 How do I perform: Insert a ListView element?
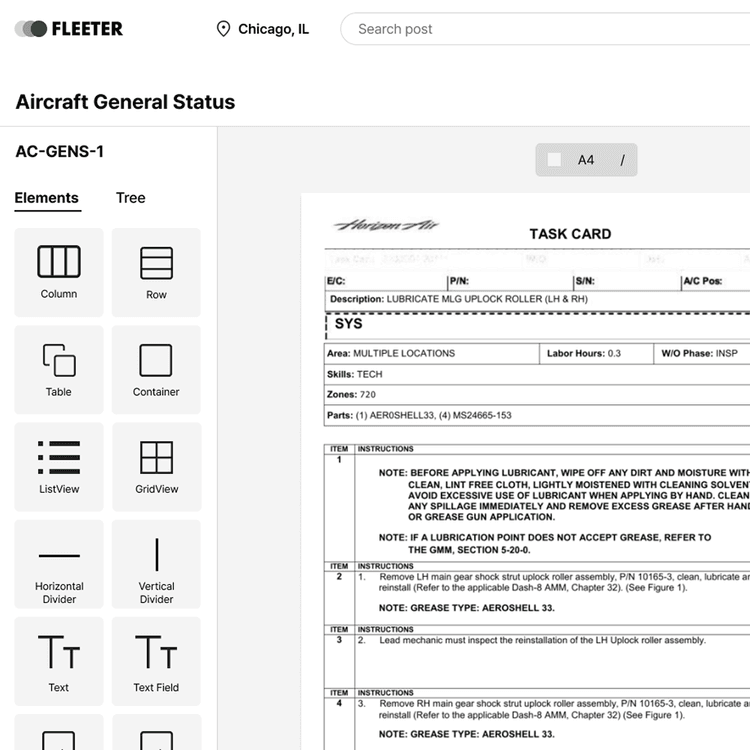tap(59, 466)
